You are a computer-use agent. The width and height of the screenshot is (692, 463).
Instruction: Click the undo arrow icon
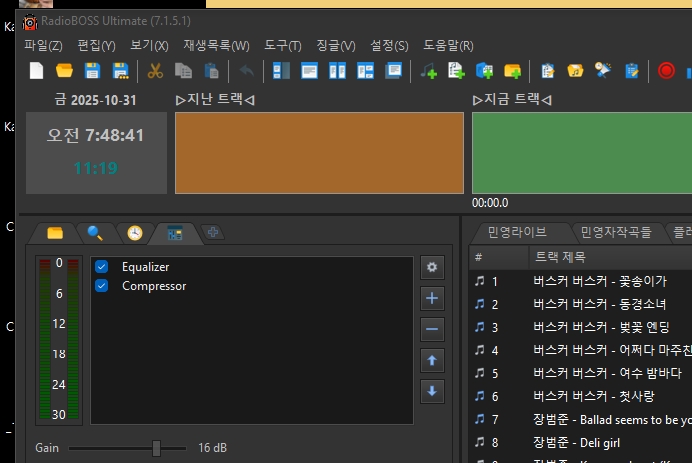pos(246,70)
